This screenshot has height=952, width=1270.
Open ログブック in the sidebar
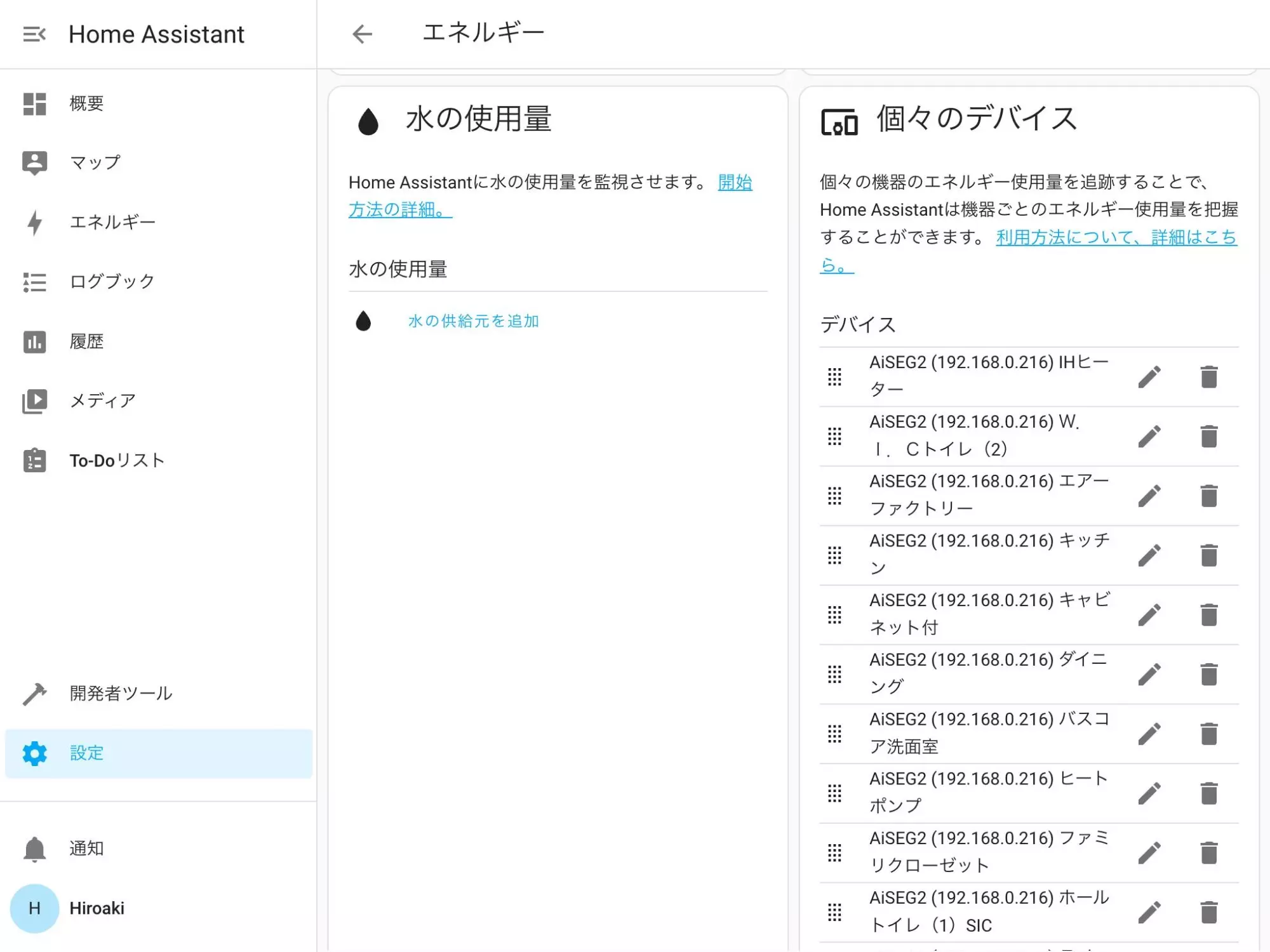tap(159, 282)
